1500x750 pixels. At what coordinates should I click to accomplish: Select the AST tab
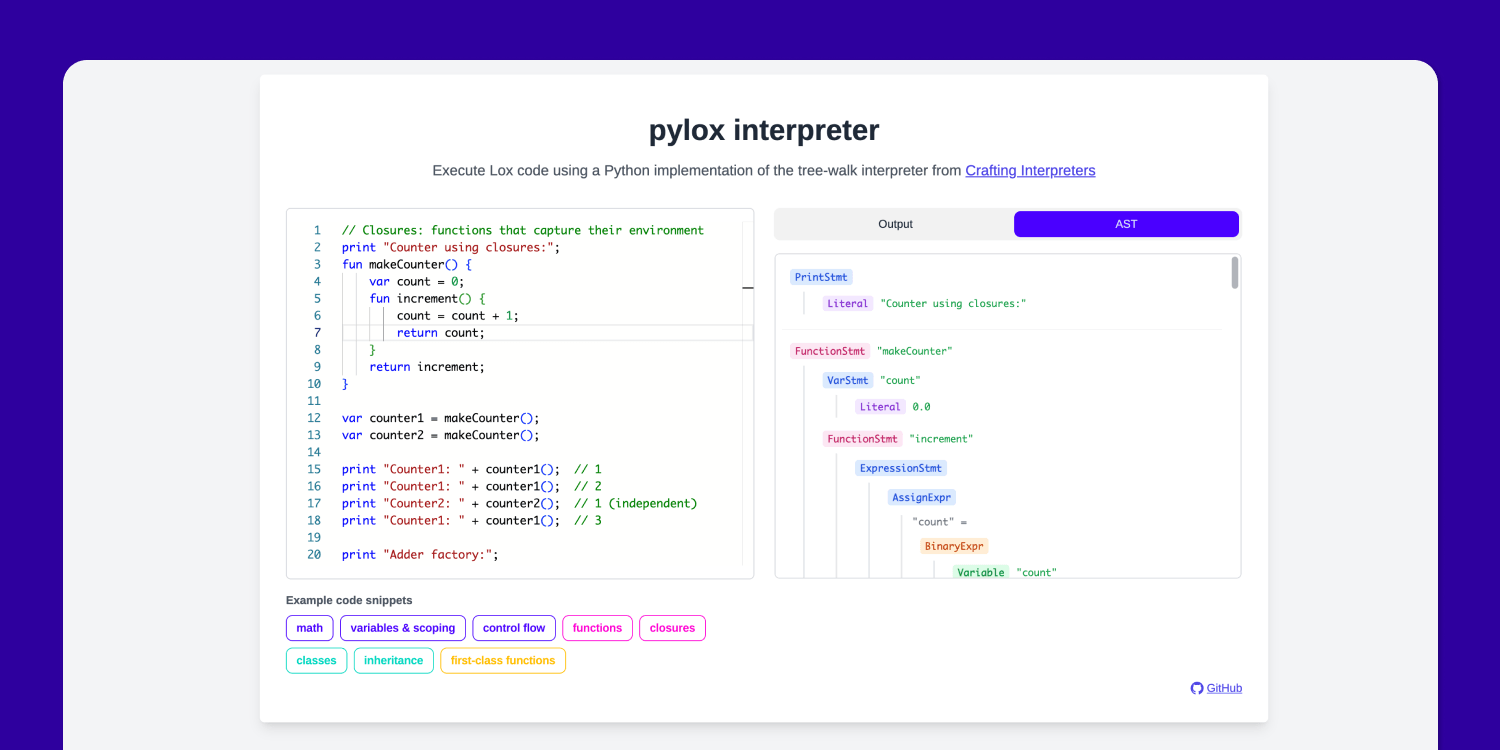pos(1126,224)
